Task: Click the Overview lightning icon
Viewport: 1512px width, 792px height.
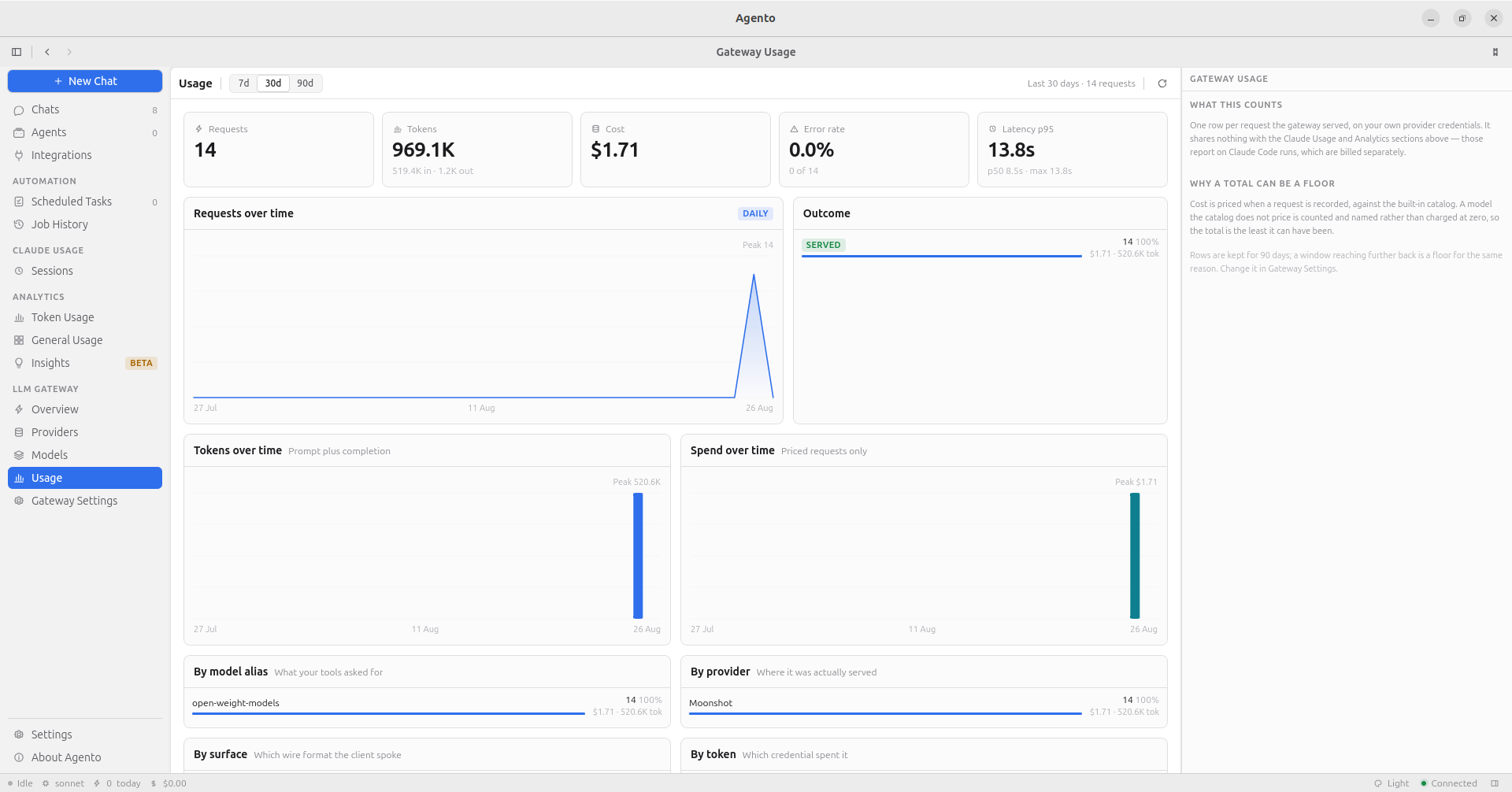Action: tap(19, 410)
